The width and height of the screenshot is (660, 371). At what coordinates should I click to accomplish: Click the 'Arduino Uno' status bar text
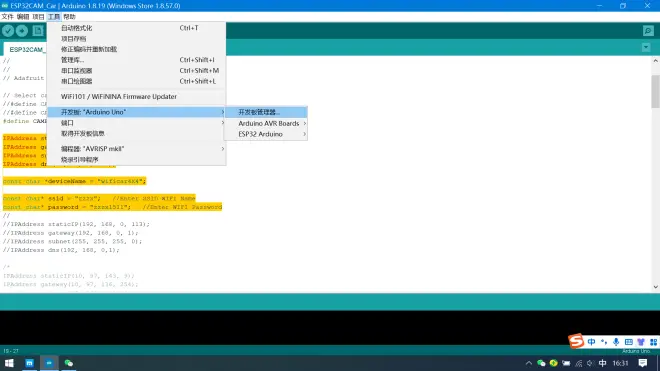(636, 351)
